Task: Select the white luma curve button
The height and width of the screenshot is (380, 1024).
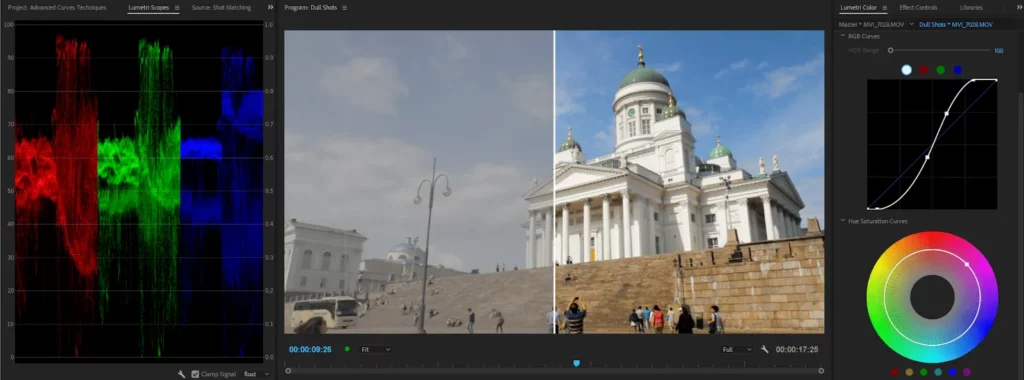Action: click(x=906, y=70)
